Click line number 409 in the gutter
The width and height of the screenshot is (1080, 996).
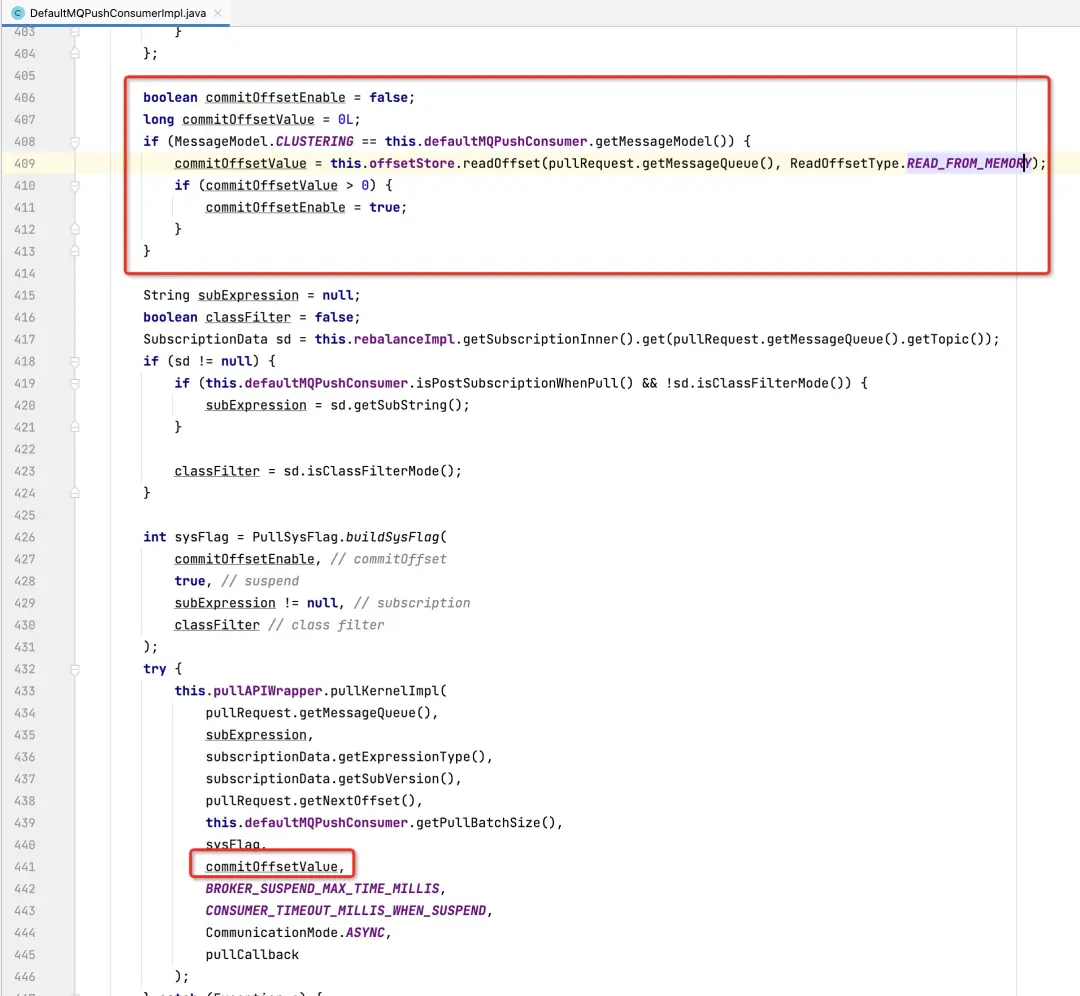25,164
